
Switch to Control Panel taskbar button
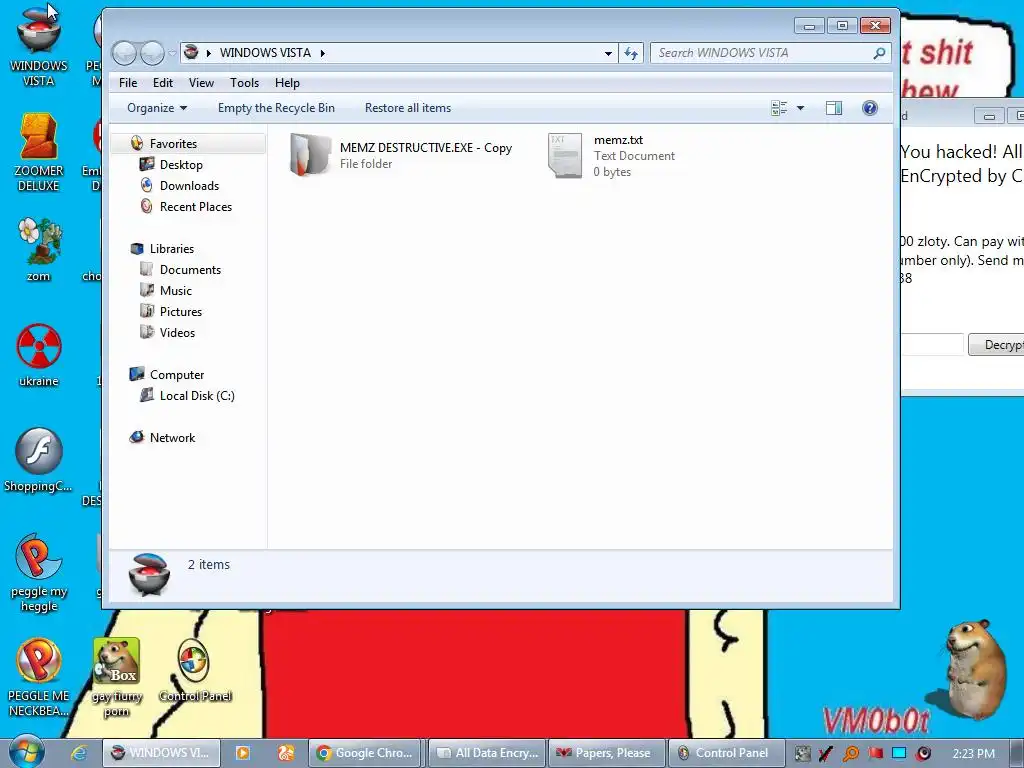[726, 753]
